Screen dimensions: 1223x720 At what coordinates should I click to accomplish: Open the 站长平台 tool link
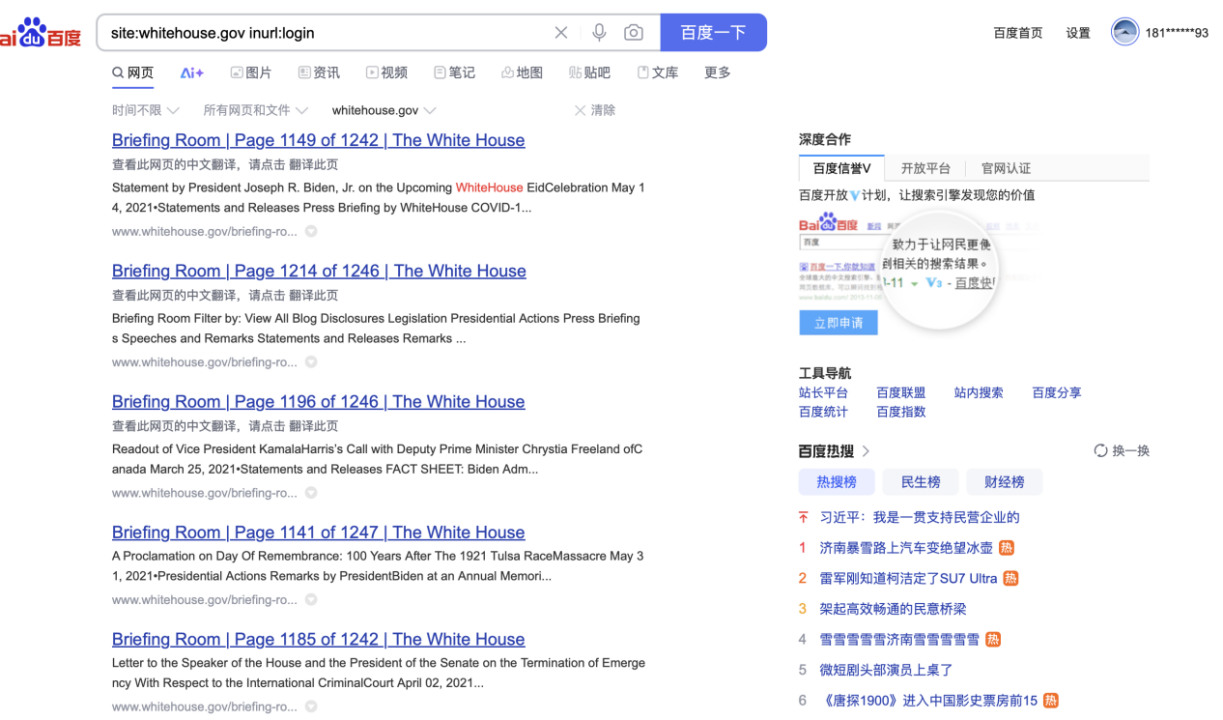pos(823,393)
